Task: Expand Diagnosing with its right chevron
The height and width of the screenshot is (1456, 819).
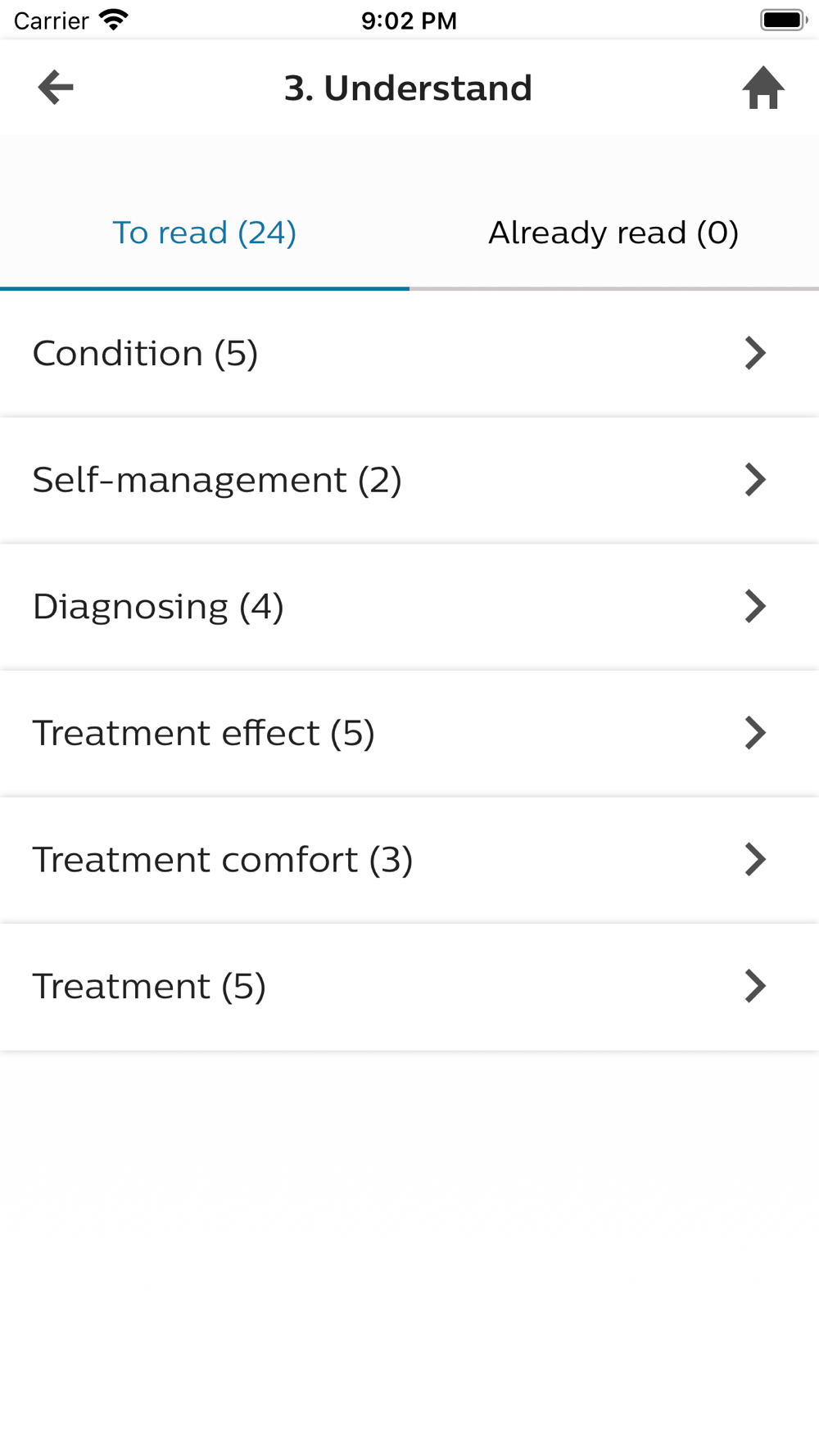Action: pos(754,607)
